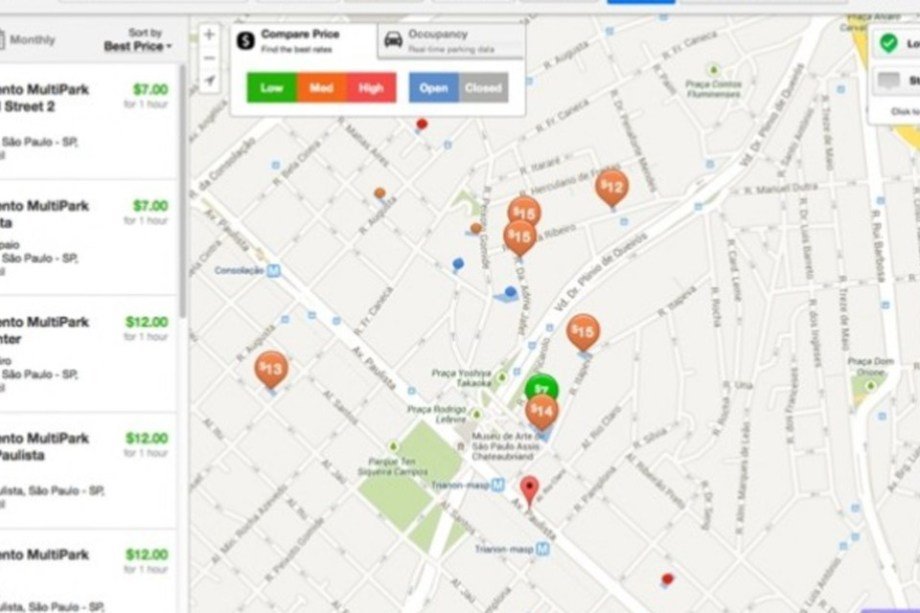Select the green $7 parking pin

click(542, 386)
